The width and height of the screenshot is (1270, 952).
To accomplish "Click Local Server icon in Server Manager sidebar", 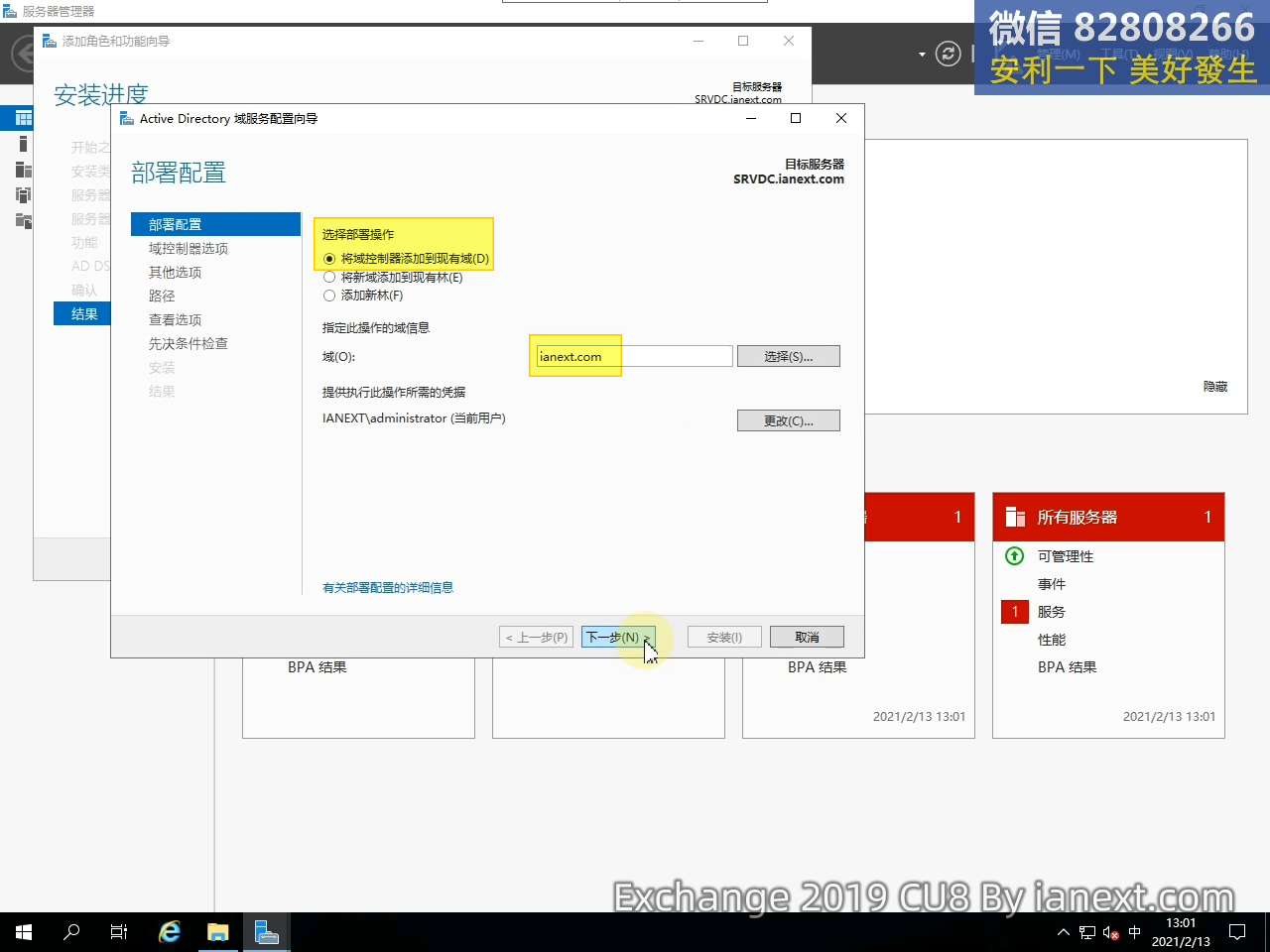I will 24,144.
